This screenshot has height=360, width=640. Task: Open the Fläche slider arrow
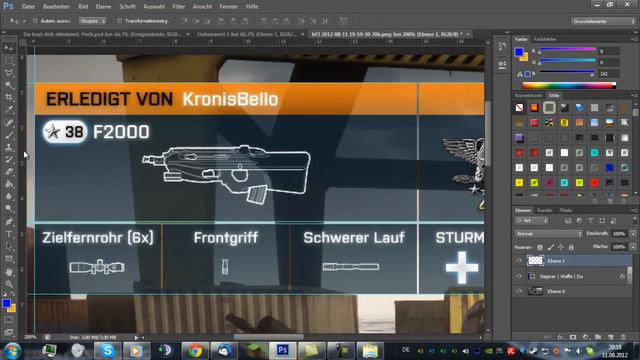[x=633, y=247]
